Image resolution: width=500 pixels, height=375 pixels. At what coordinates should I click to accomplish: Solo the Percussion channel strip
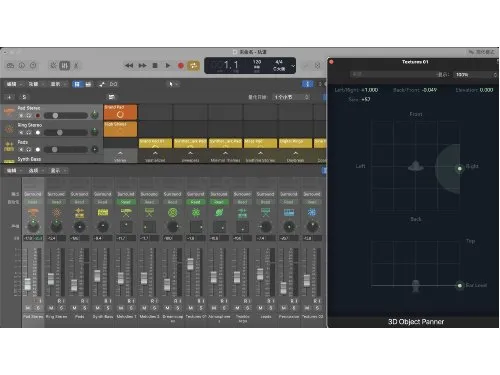[x=294, y=308]
